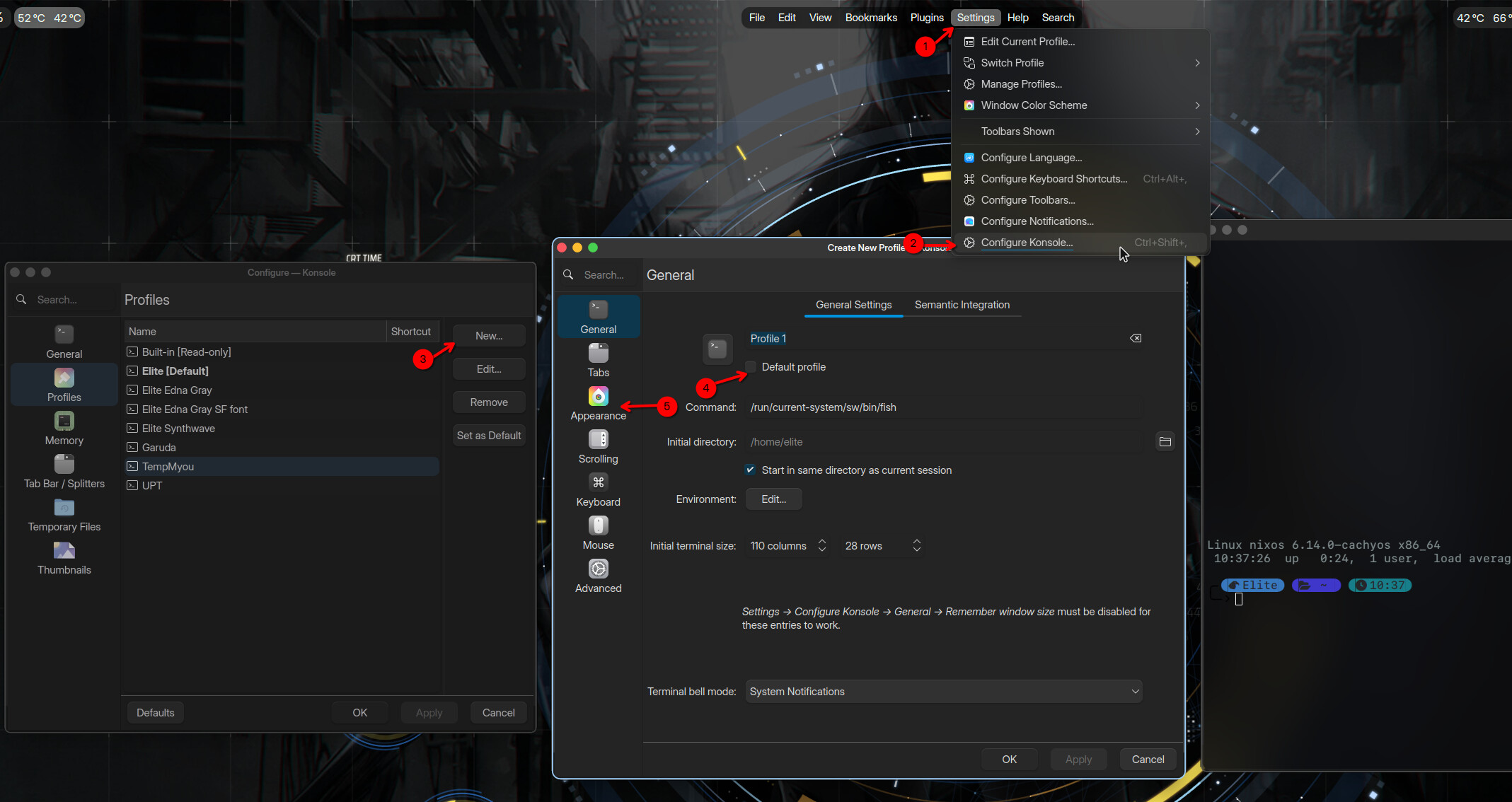Click OK in Create New Profile dialog

point(1009,760)
